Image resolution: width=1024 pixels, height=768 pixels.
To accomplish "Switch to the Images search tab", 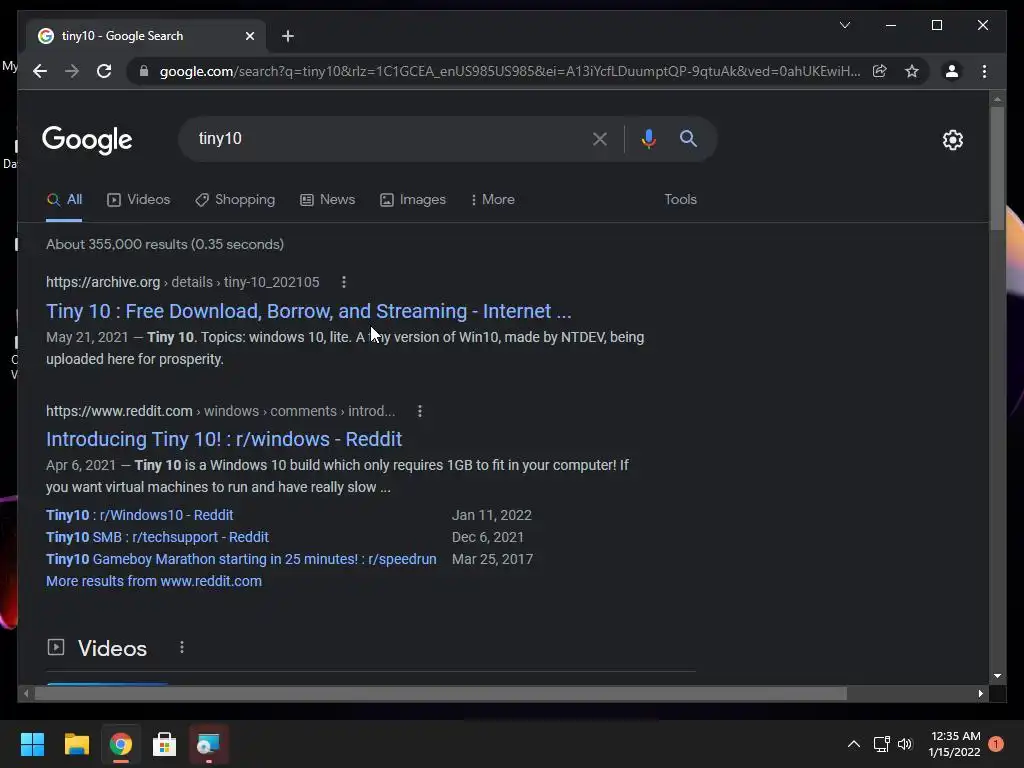I will tap(413, 200).
